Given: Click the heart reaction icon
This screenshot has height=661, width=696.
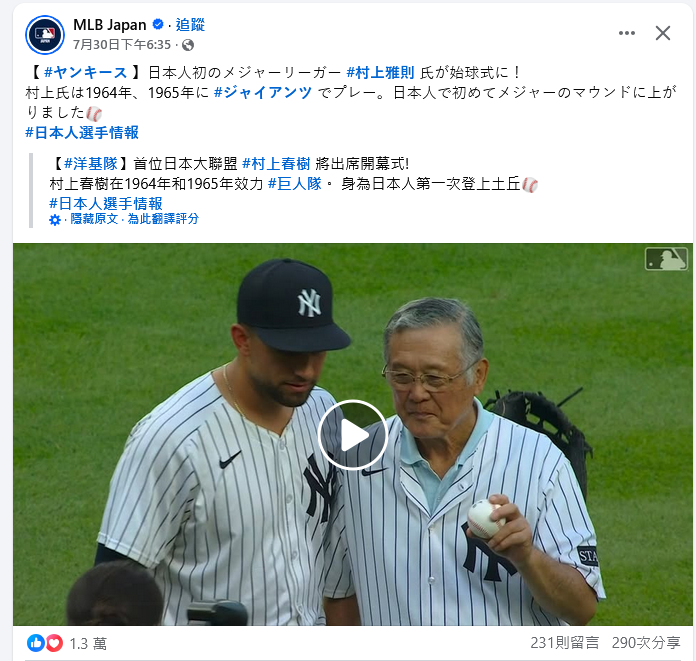Looking at the screenshot, I should tap(54, 643).
